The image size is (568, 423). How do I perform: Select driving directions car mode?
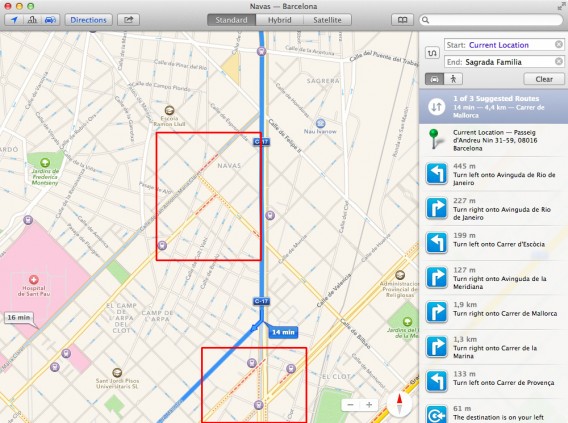[x=434, y=79]
